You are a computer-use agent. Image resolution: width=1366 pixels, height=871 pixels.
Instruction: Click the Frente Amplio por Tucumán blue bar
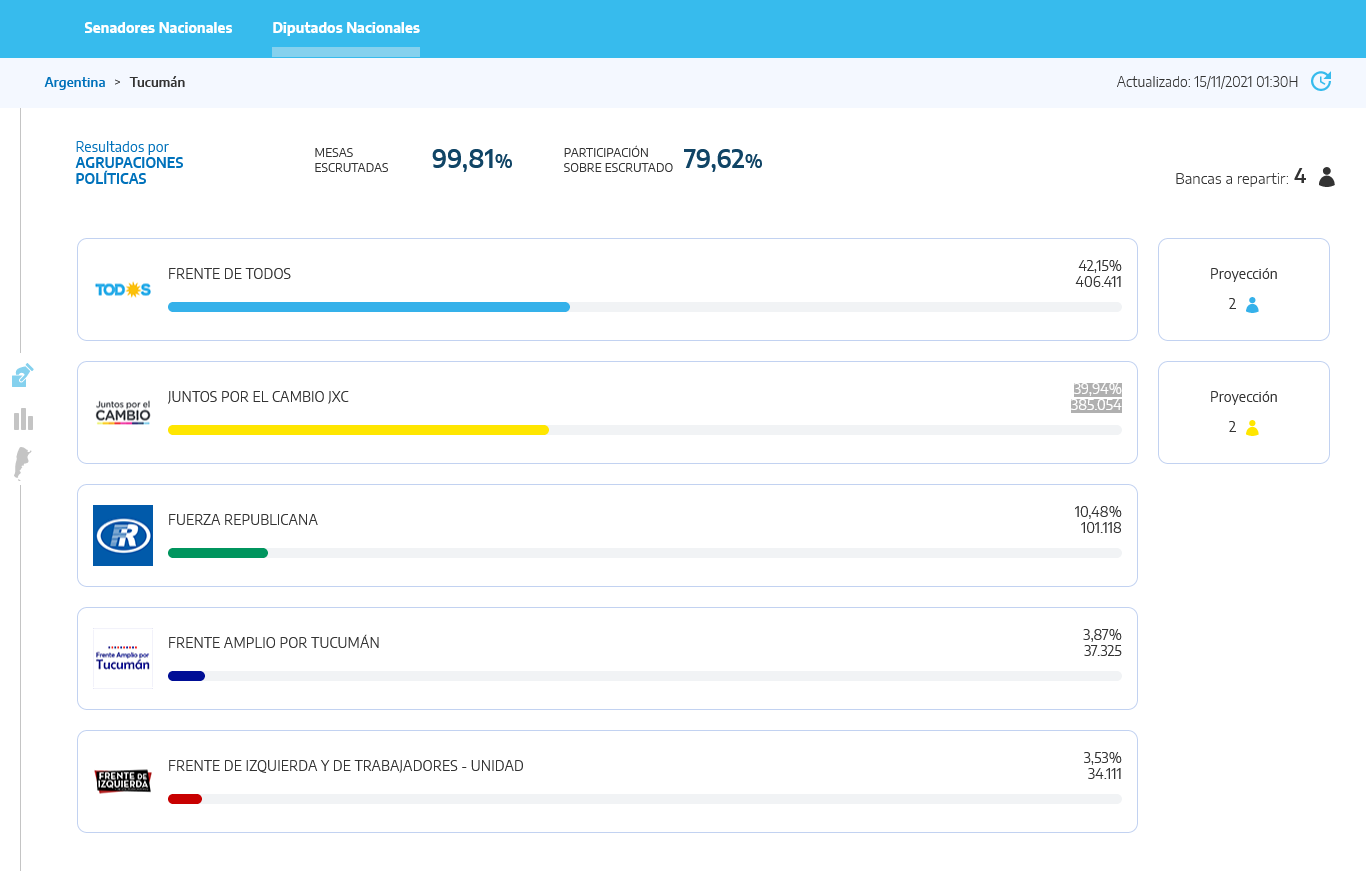186,676
